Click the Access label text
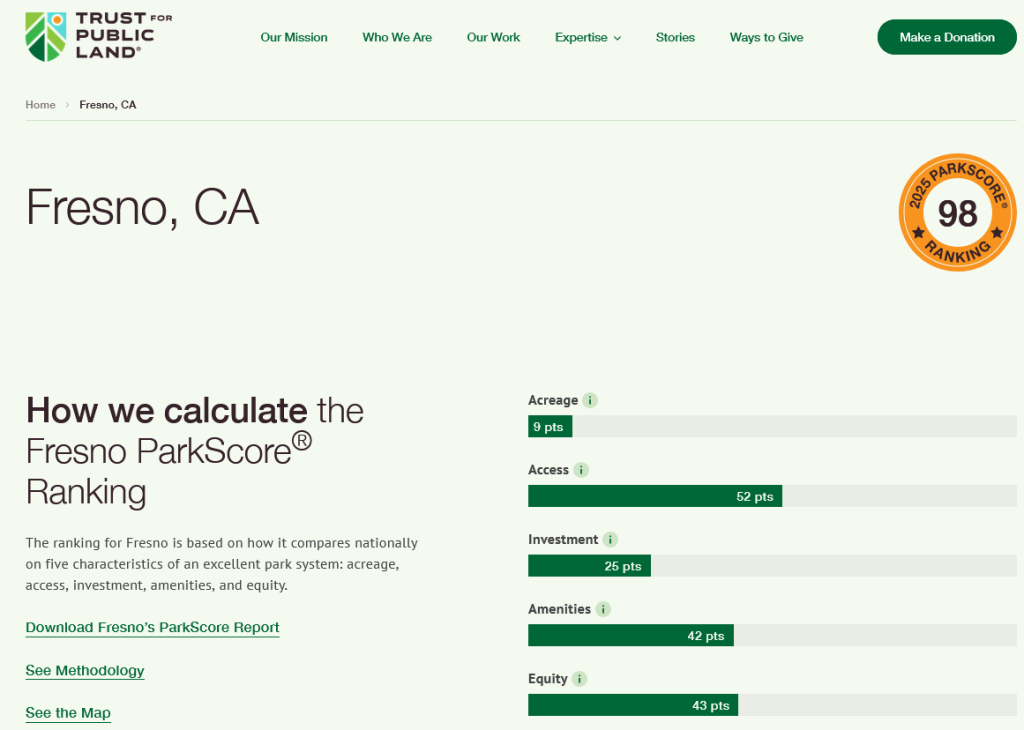The width and height of the screenshot is (1024, 730). point(549,470)
